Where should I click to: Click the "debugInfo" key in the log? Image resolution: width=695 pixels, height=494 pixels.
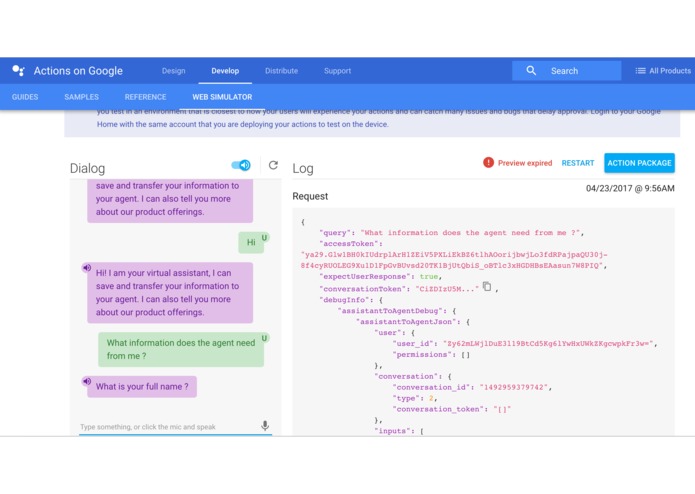[346, 300]
